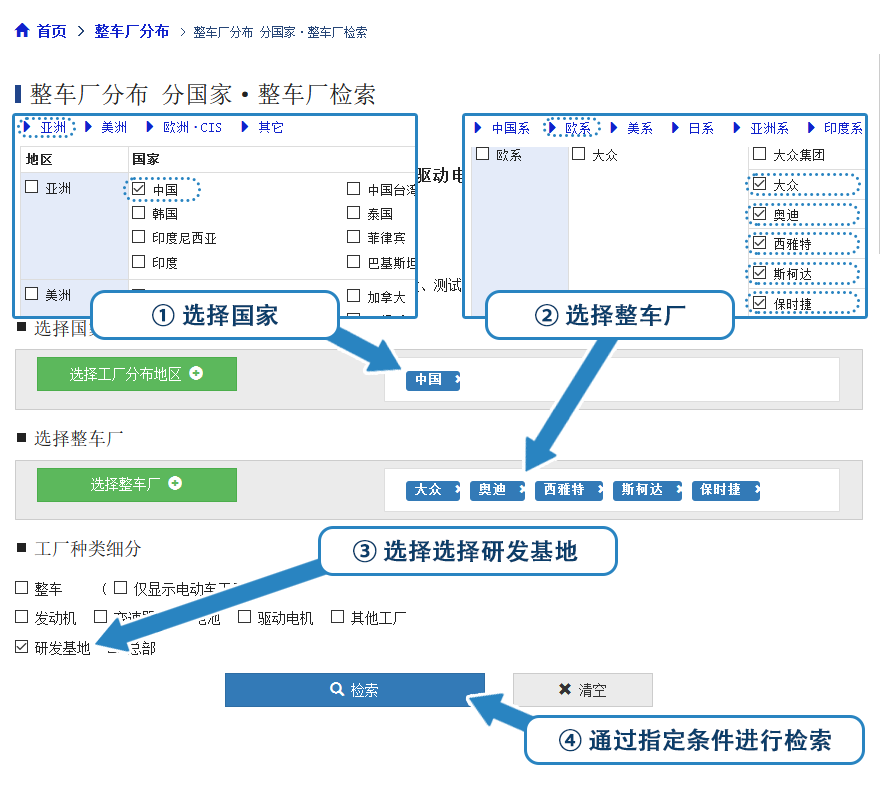This screenshot has height=800, width=880.
Task: Check the 印度尼西亚 checkbox
Action: 139,237
